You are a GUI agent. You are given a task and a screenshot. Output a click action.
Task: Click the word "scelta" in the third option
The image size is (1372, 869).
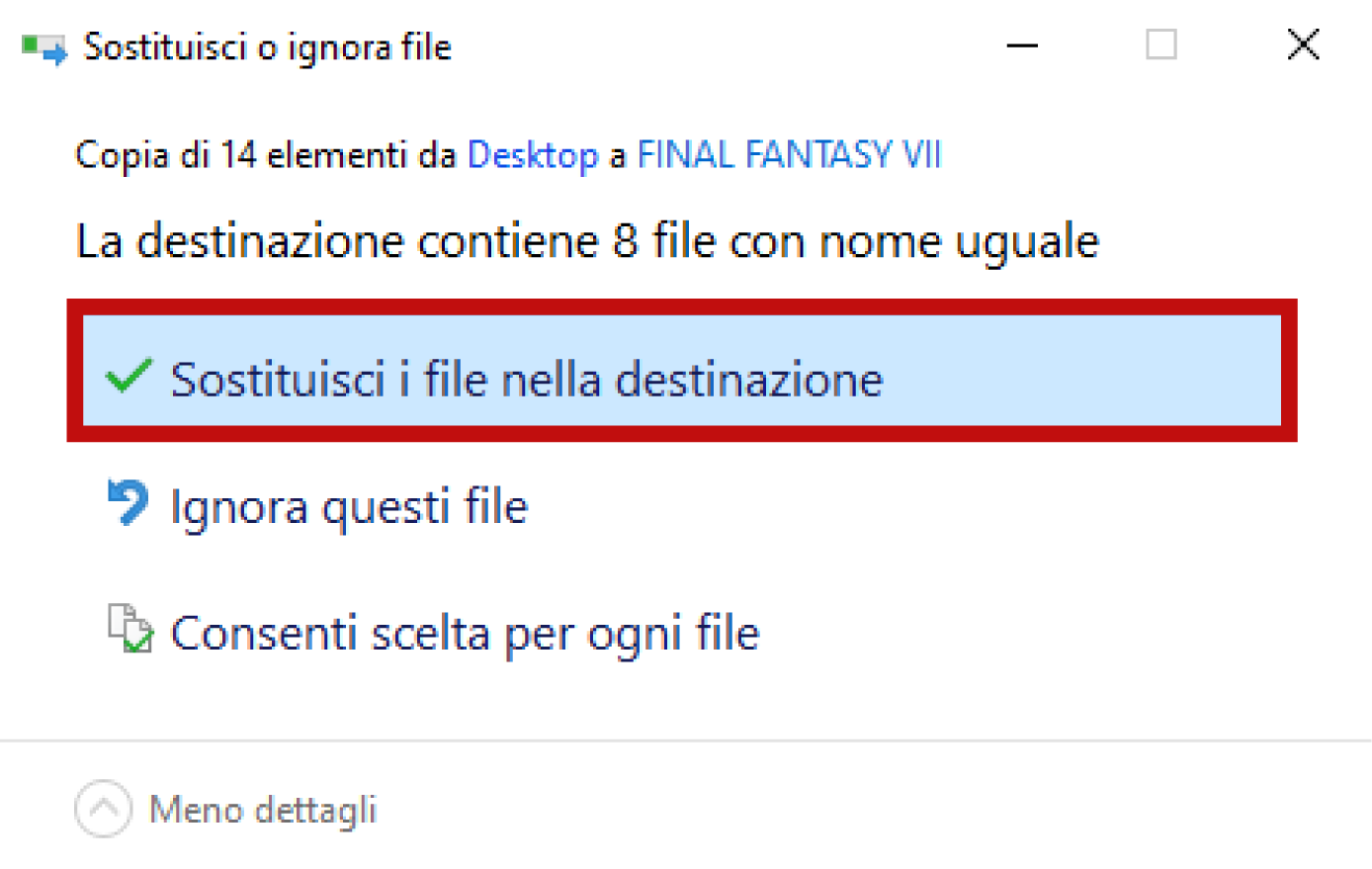[x=430, y=634]
